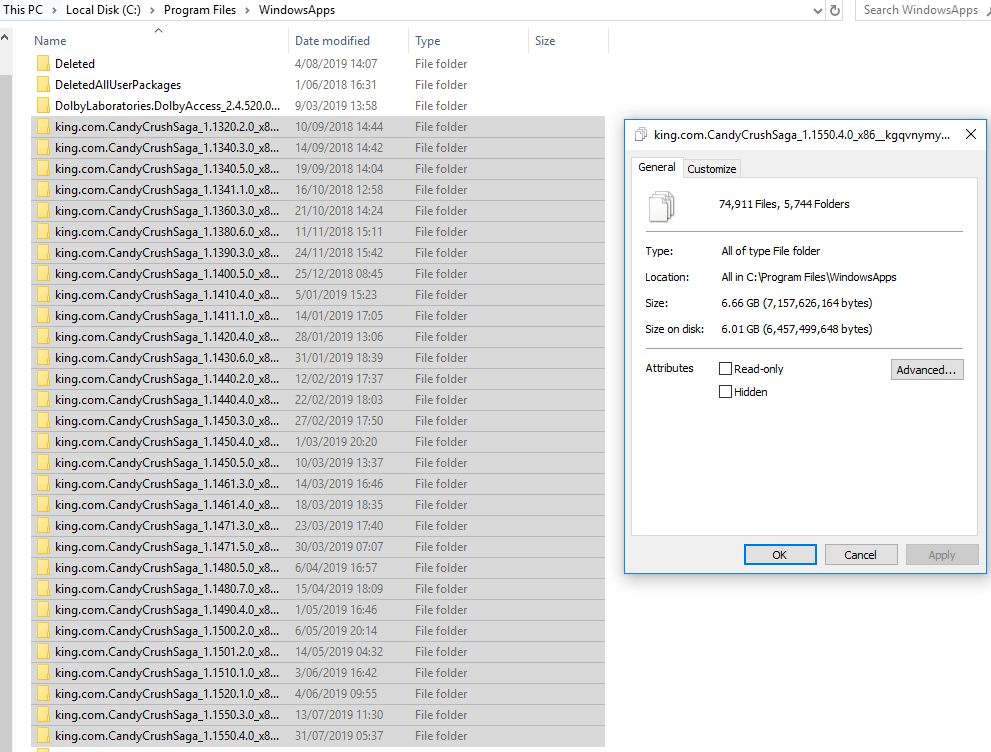
Task: Expand the chevron after Local Disk (C:)
Action: [x=152, y=10]
